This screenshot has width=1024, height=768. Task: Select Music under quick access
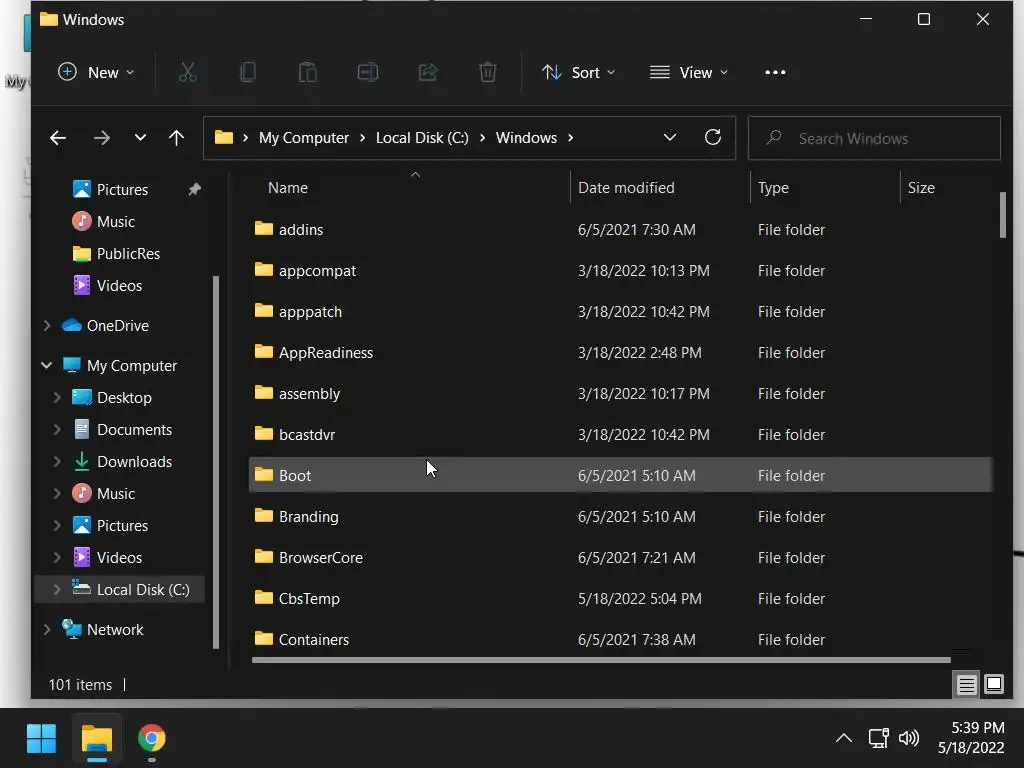point(116,221)
